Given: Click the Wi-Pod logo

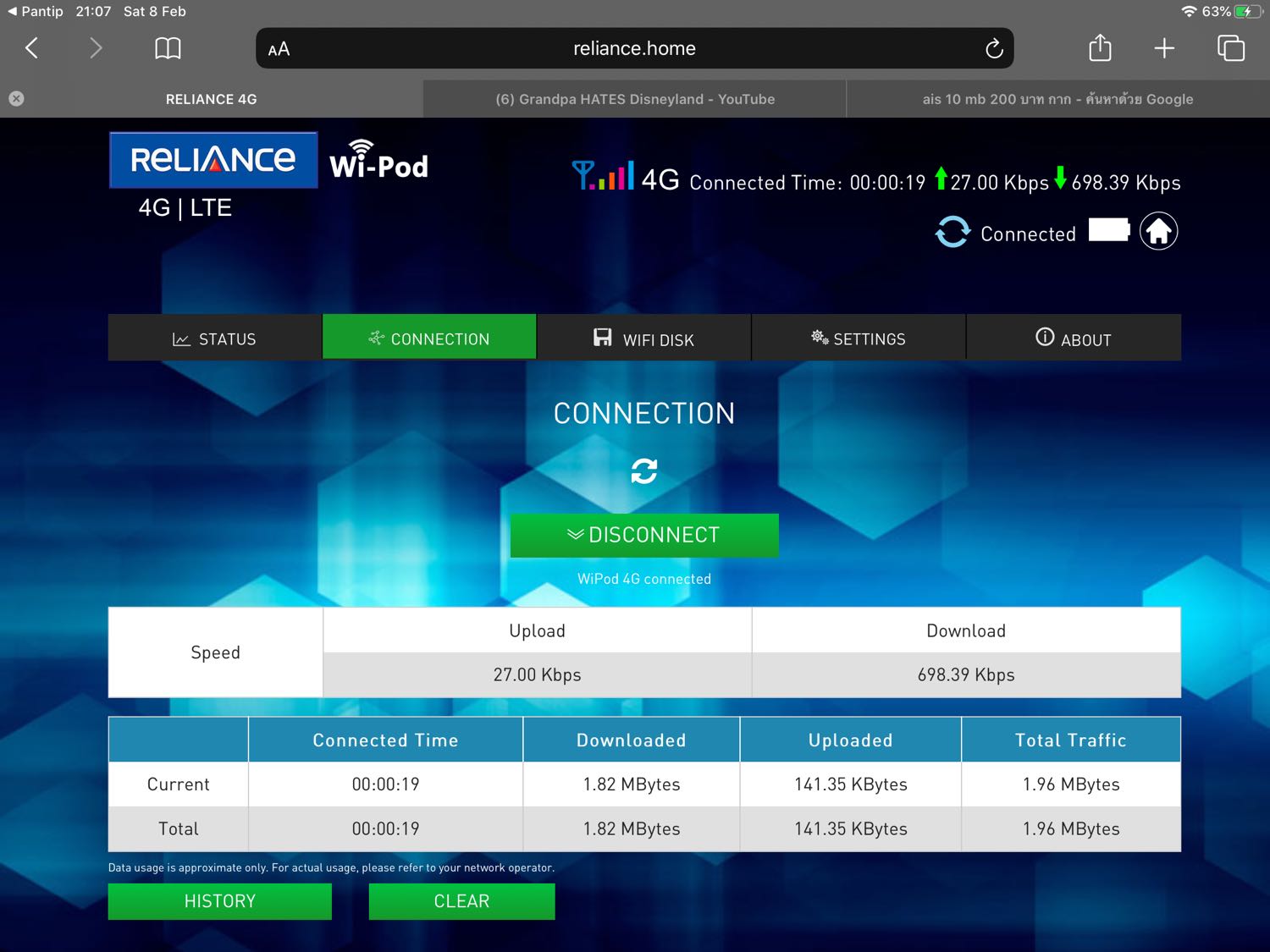Looking at the screenshot, I should tap(378, 160).
